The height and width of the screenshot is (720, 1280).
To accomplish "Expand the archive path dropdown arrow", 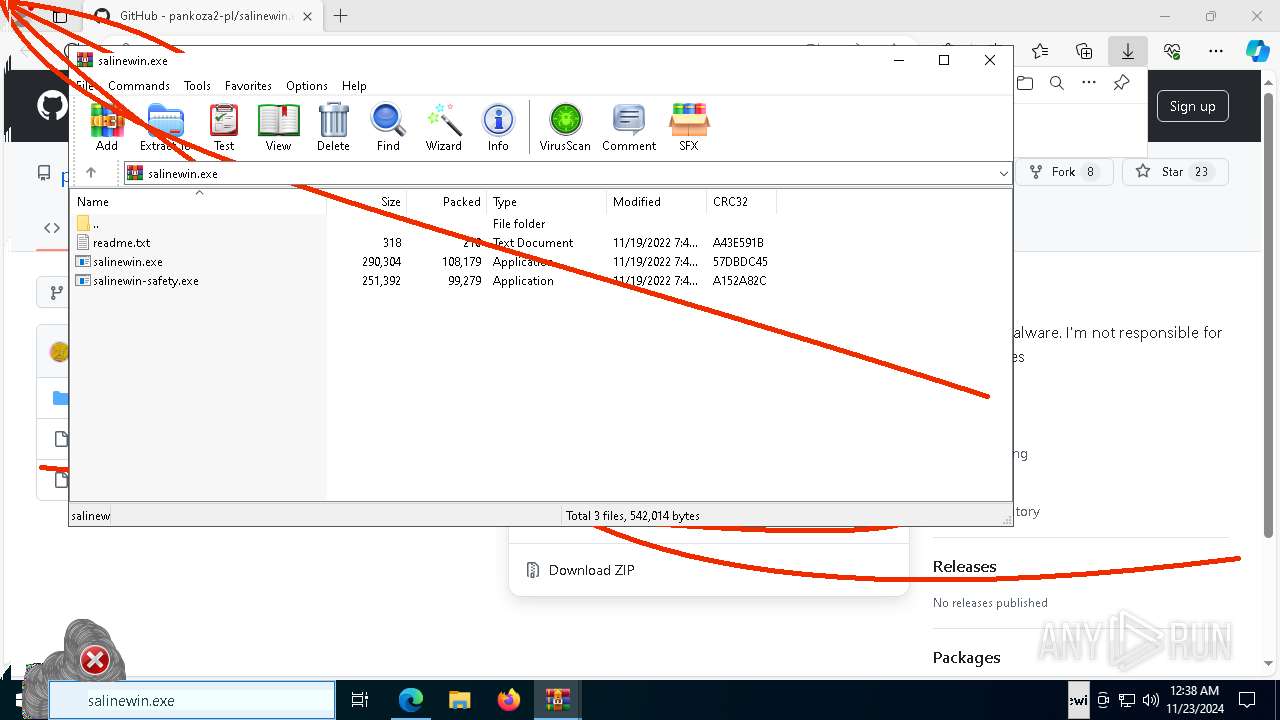I will point(1003,174).
